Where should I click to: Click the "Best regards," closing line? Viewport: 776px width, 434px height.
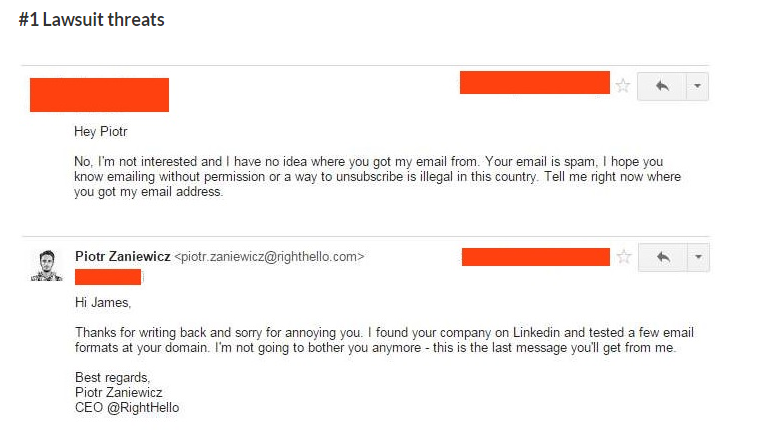pyautogui.click(x=112, y=378)
